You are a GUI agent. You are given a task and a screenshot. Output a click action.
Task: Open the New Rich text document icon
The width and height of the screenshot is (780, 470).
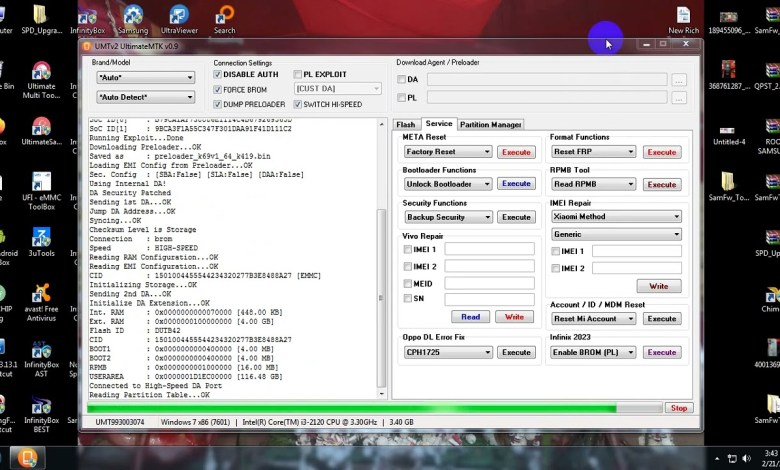coord(683,20)
